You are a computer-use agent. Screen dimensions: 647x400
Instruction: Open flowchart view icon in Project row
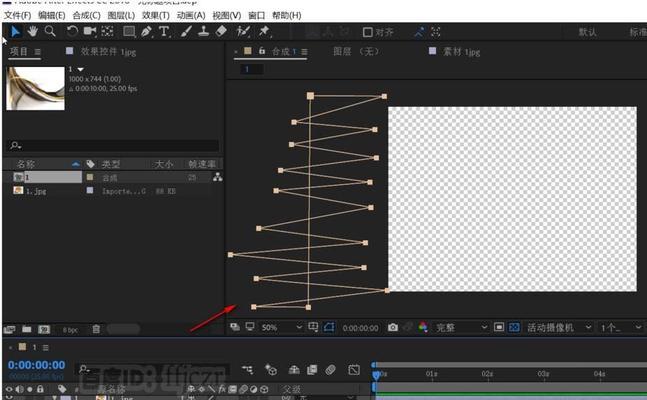point(218,178)
